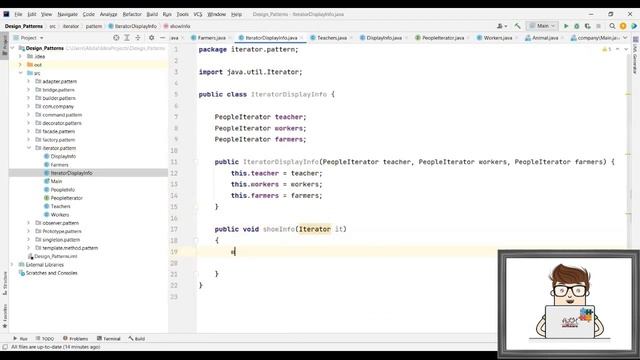The image size is (640, 360).
Task: Switch to the Farmers.java tab
Action: (x=211, y=38)
